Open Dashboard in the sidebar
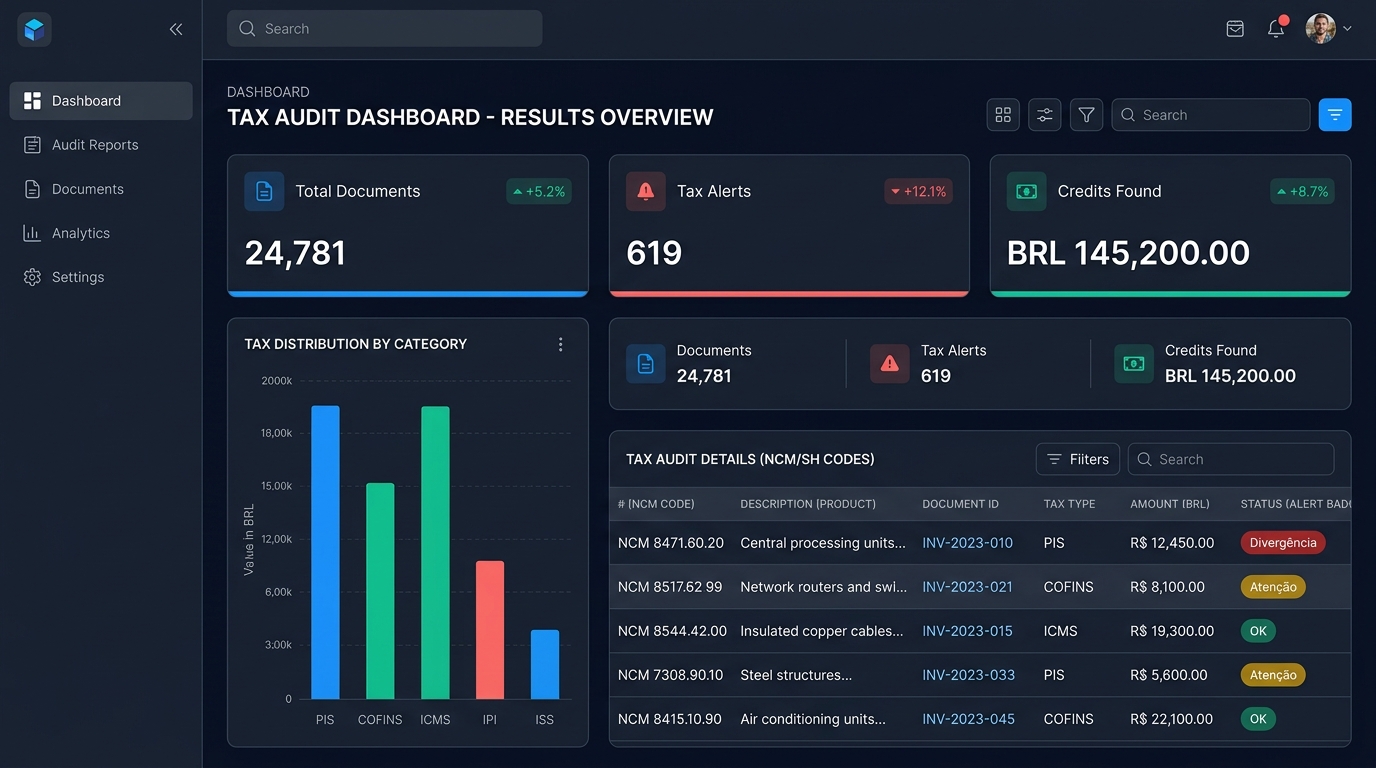Screen dimensions: 1376x768 (x=101, y=101)
